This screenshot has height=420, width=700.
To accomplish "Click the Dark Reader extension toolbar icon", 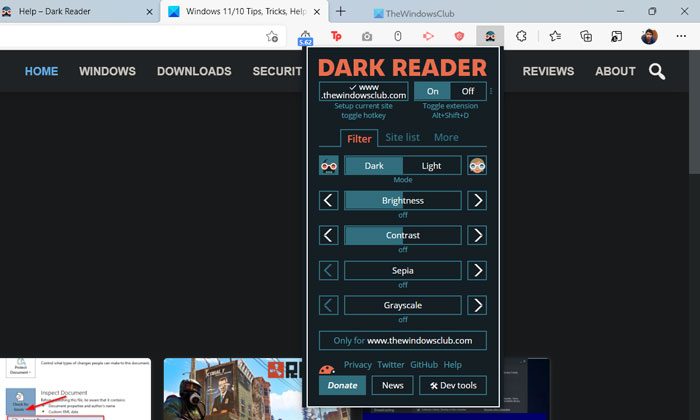I will [490, 36].
